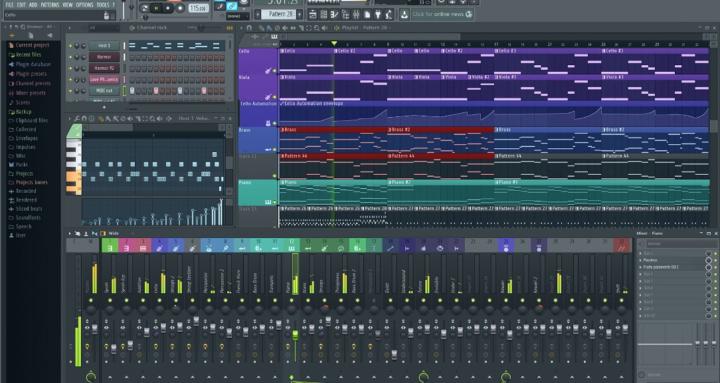The width and height of the screenshot is (720, 383).
Task: Click the browser plugin database tab icon
Action: [x=50, y=35]
